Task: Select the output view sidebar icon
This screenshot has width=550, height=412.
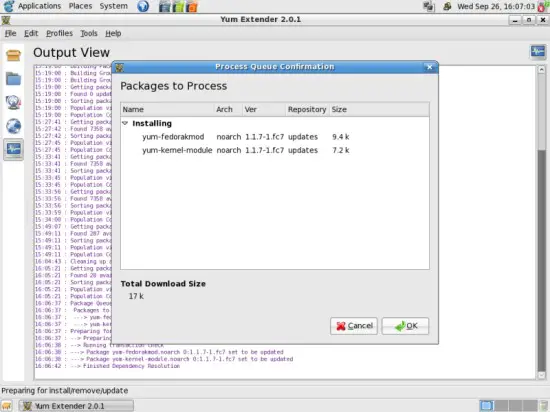Action: (x=13, y=149)
